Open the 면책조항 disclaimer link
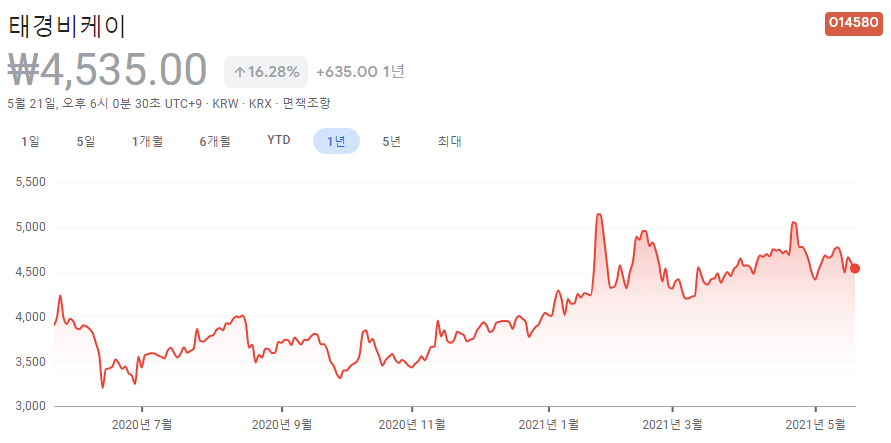The image size is (891, 443). [307, 103]
